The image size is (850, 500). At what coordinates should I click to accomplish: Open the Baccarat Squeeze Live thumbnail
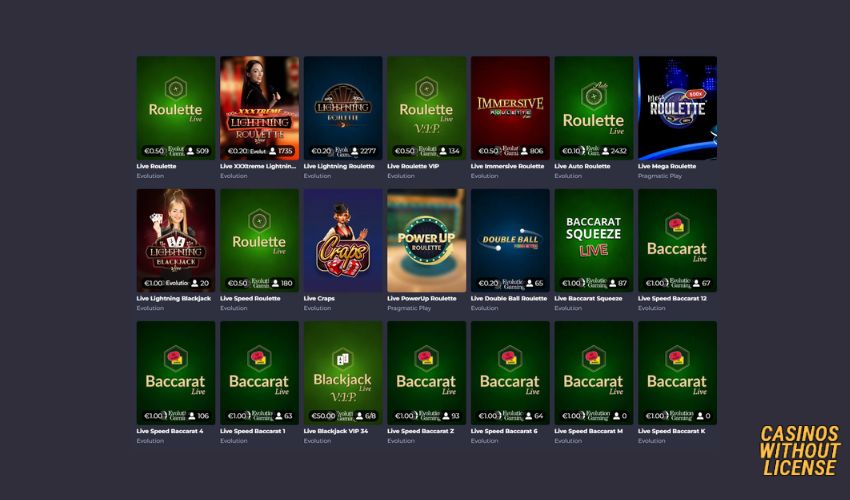point(594,240)
